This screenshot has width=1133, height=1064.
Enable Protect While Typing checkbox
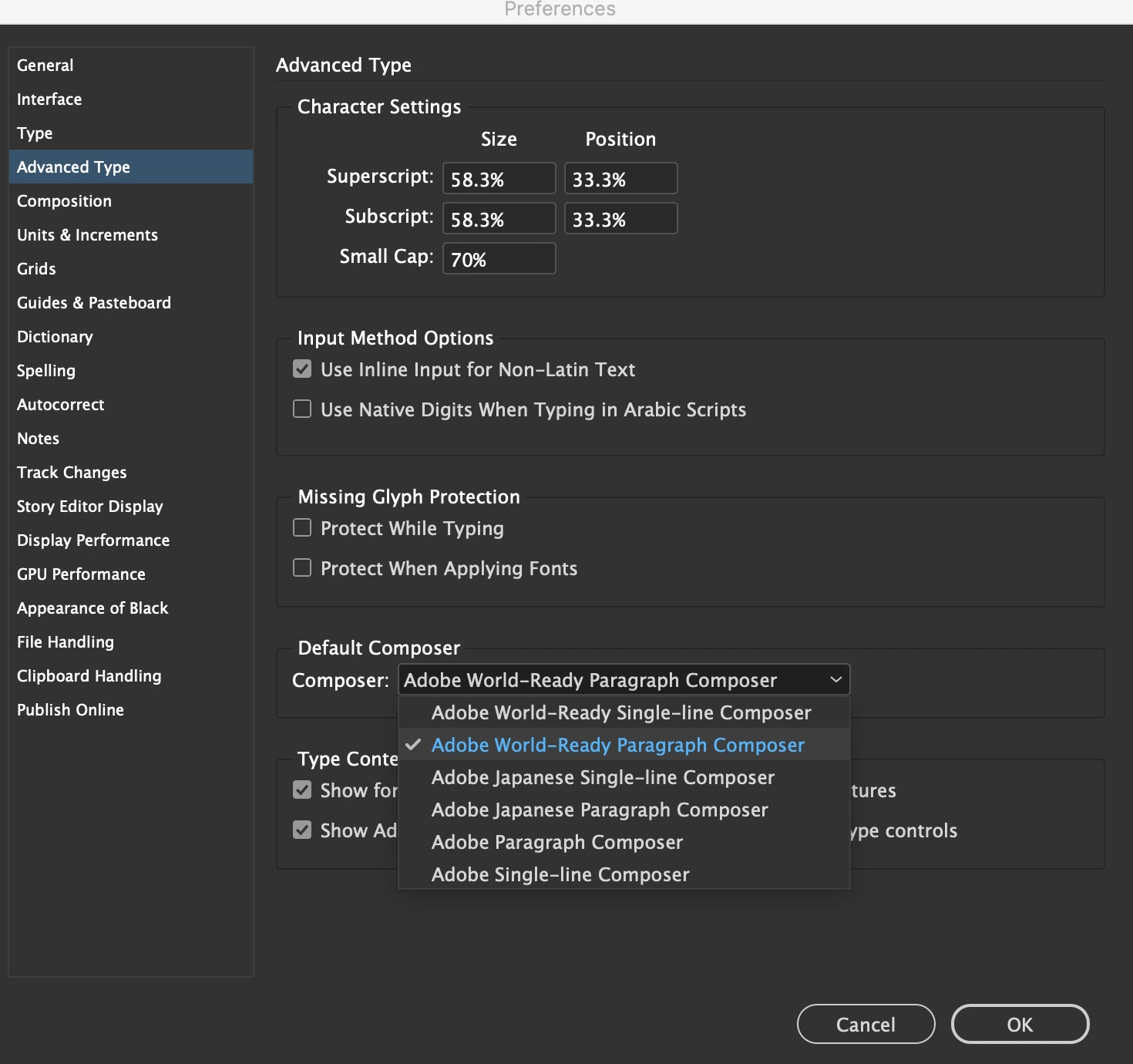click(x=302, y=528)
